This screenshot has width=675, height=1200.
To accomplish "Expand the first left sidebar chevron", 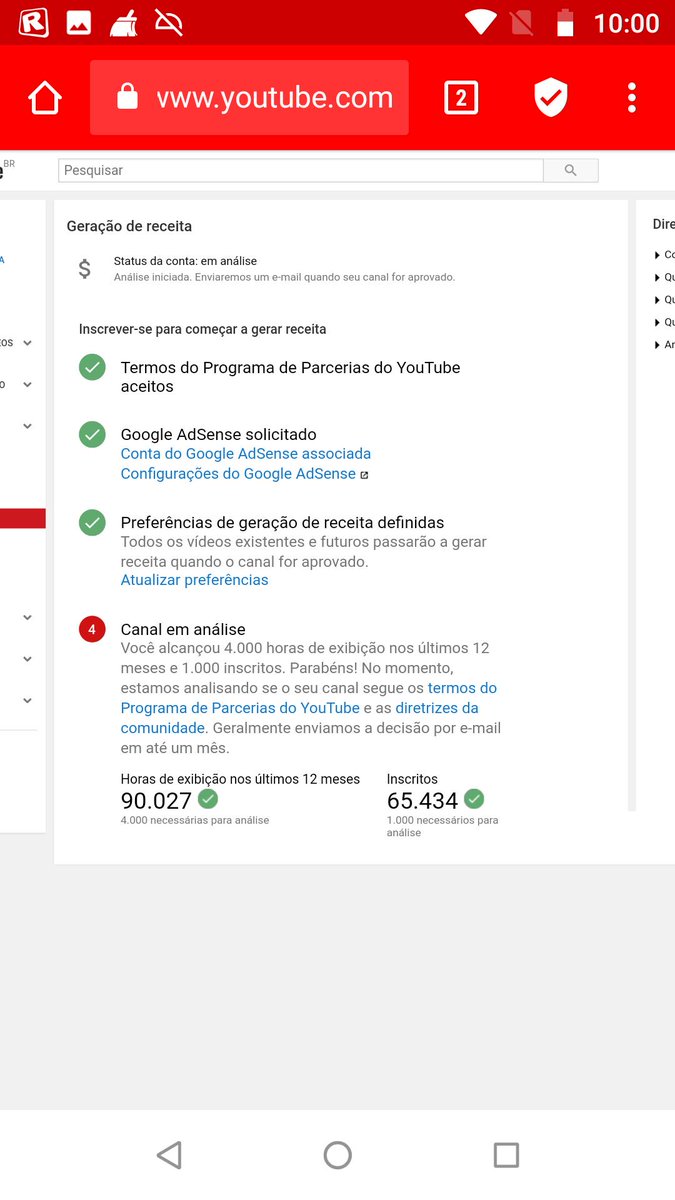I will [x=27, y=343].
